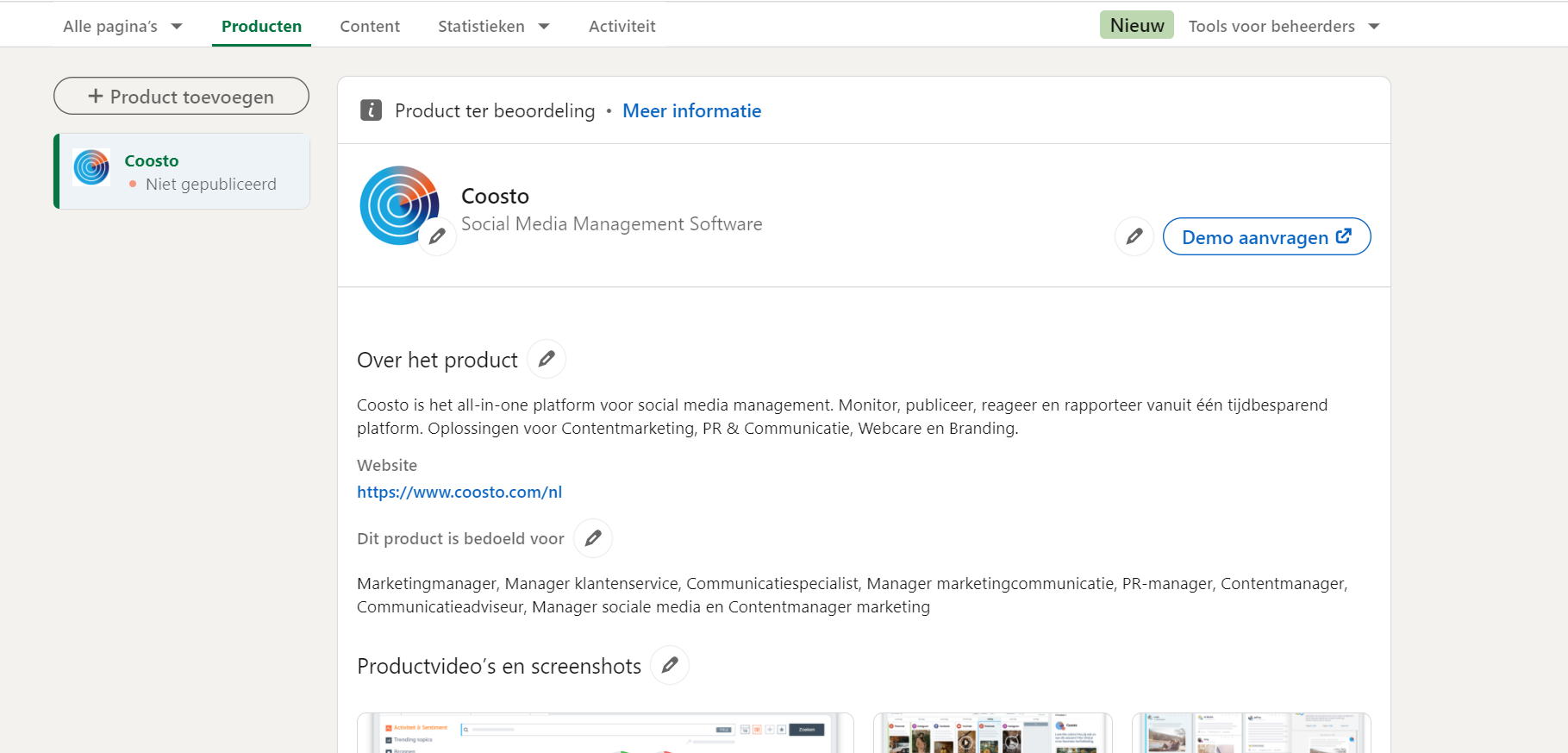Edit 'Dit product is bedoeld voor' audience
The image size is (1568, 753).
point(593,538)
